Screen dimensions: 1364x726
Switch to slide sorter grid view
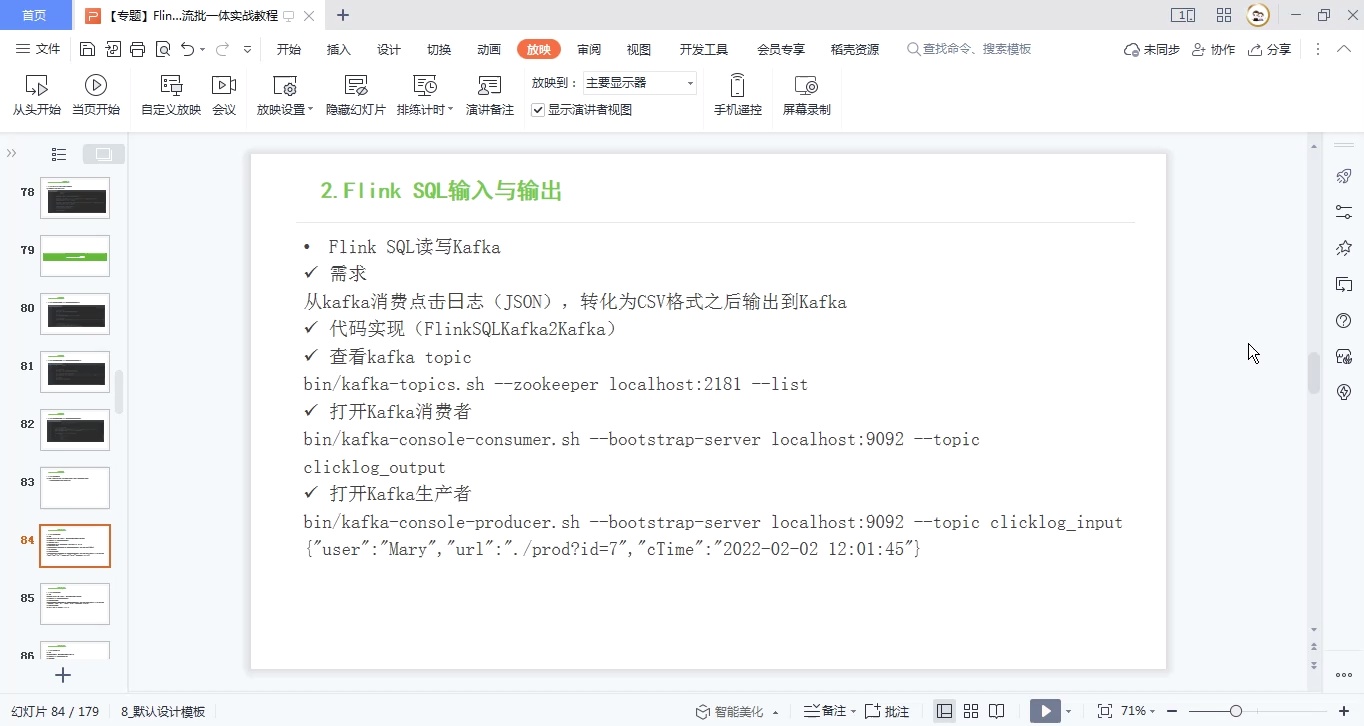click(971, 710)
